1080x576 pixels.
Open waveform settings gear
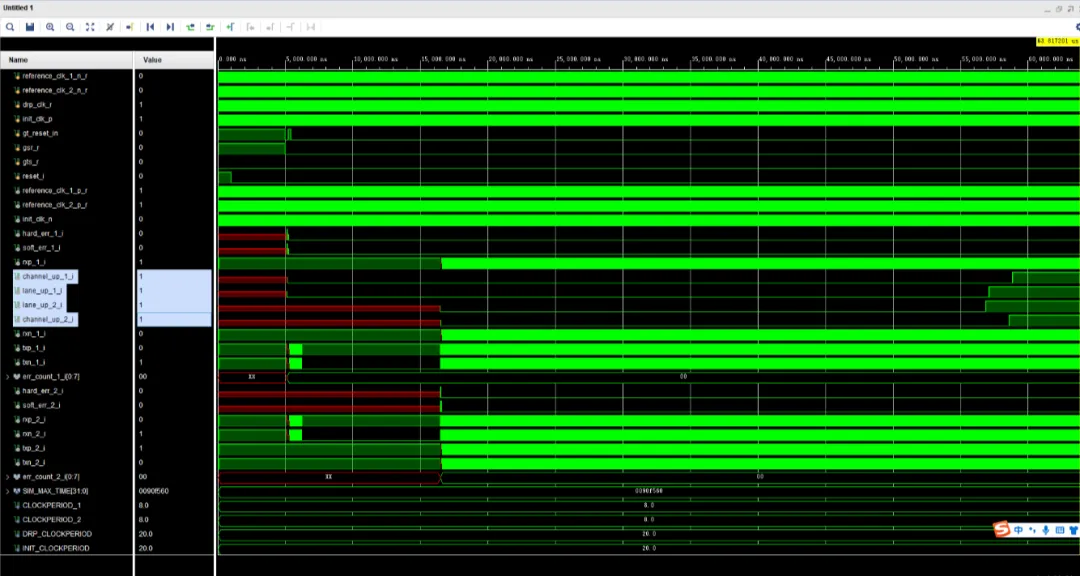pyautogui.click(x=1076, y=27)
